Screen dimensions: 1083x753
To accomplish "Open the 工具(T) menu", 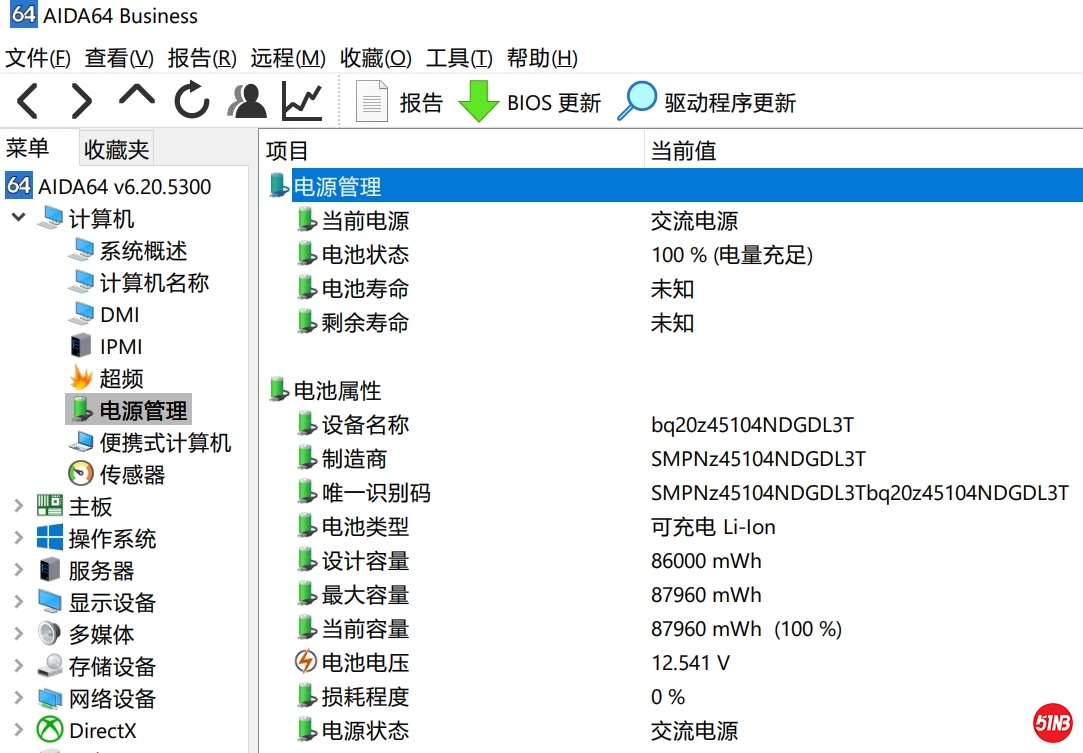I will tap(459, 58).
